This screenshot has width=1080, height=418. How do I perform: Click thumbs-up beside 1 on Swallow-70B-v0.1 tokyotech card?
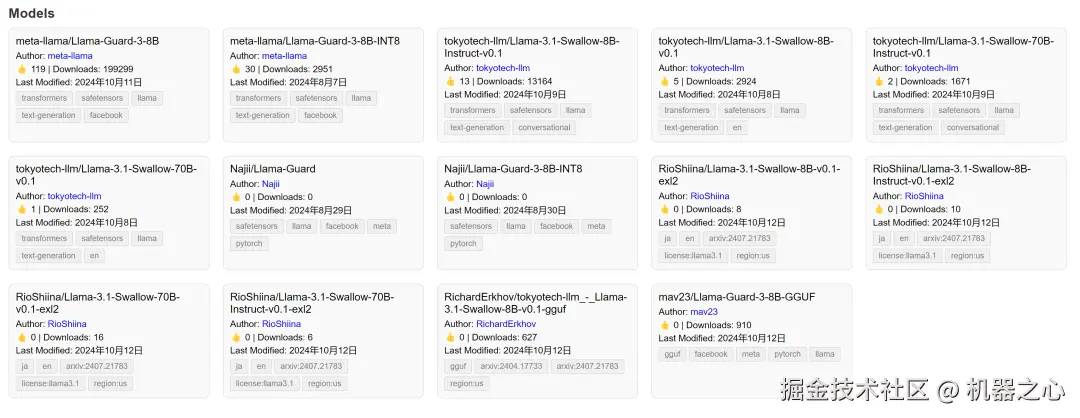point(21,209)
